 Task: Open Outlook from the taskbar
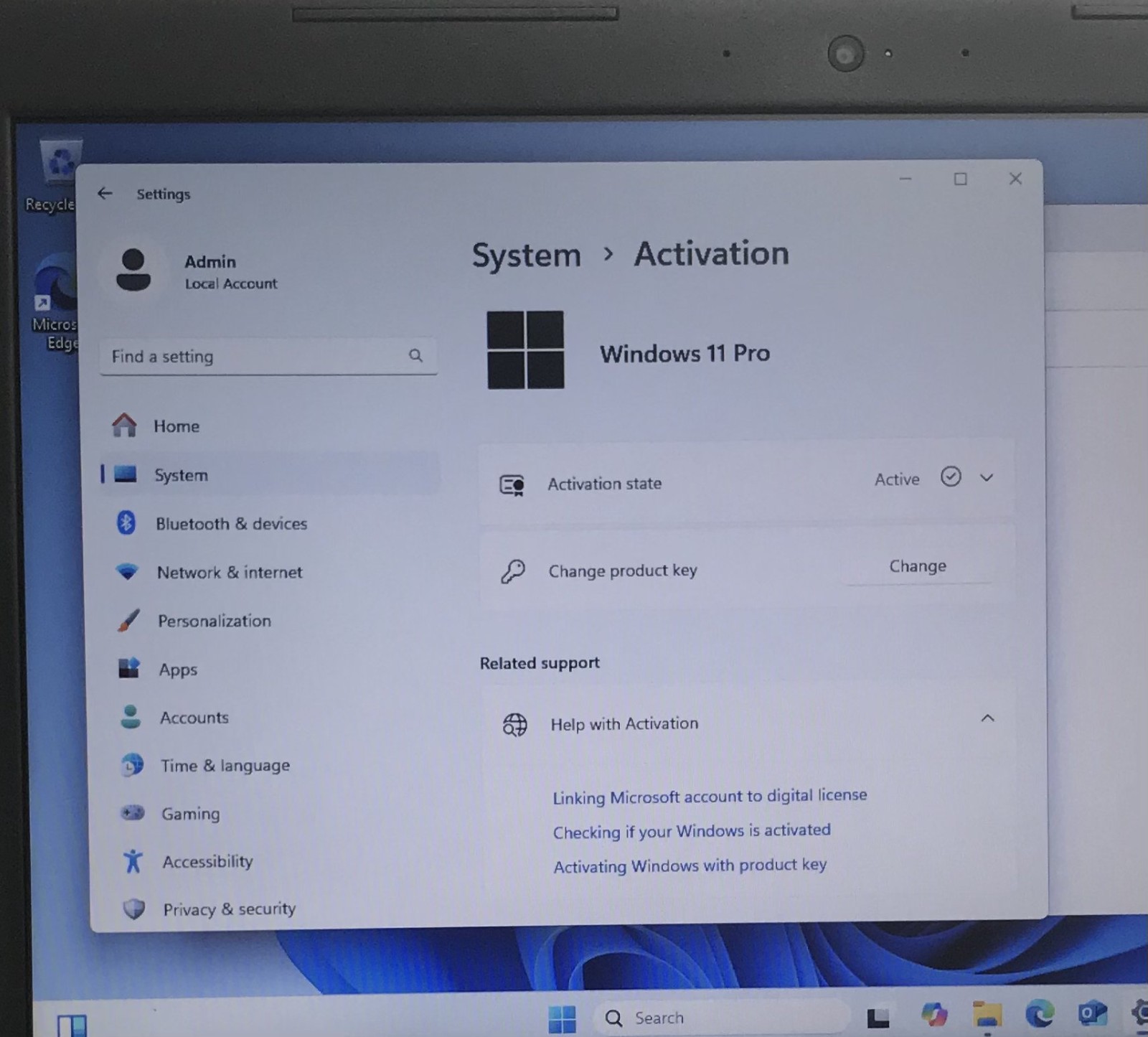tap(1092, 1013)
